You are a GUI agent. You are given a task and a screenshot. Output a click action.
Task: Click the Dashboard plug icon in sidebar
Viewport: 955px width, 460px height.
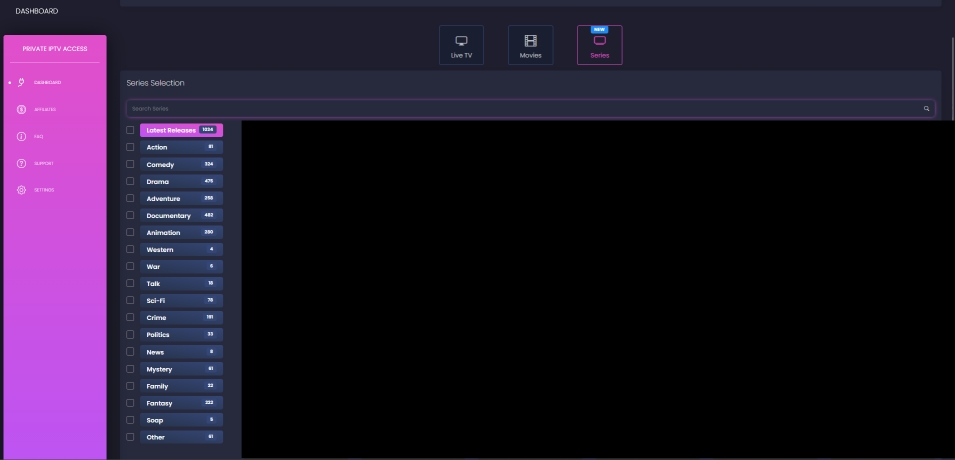pyautogui.click(x=21, y=82)
